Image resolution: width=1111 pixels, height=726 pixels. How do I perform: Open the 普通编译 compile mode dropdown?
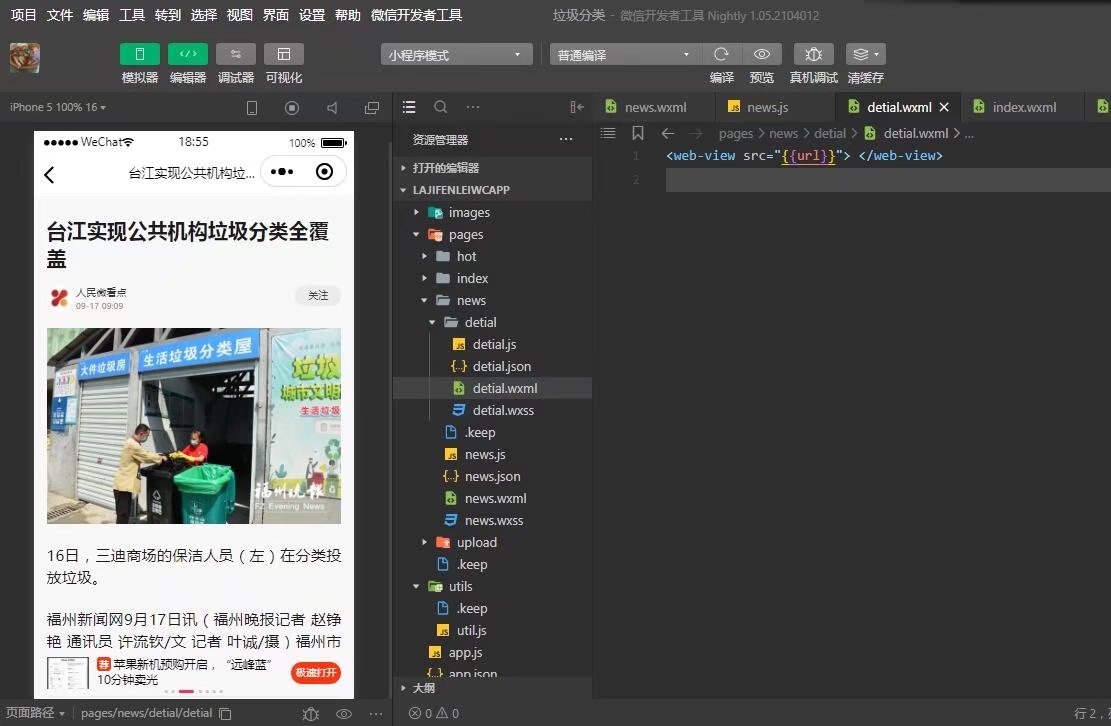pyautogui.click(x=625, y=55)
